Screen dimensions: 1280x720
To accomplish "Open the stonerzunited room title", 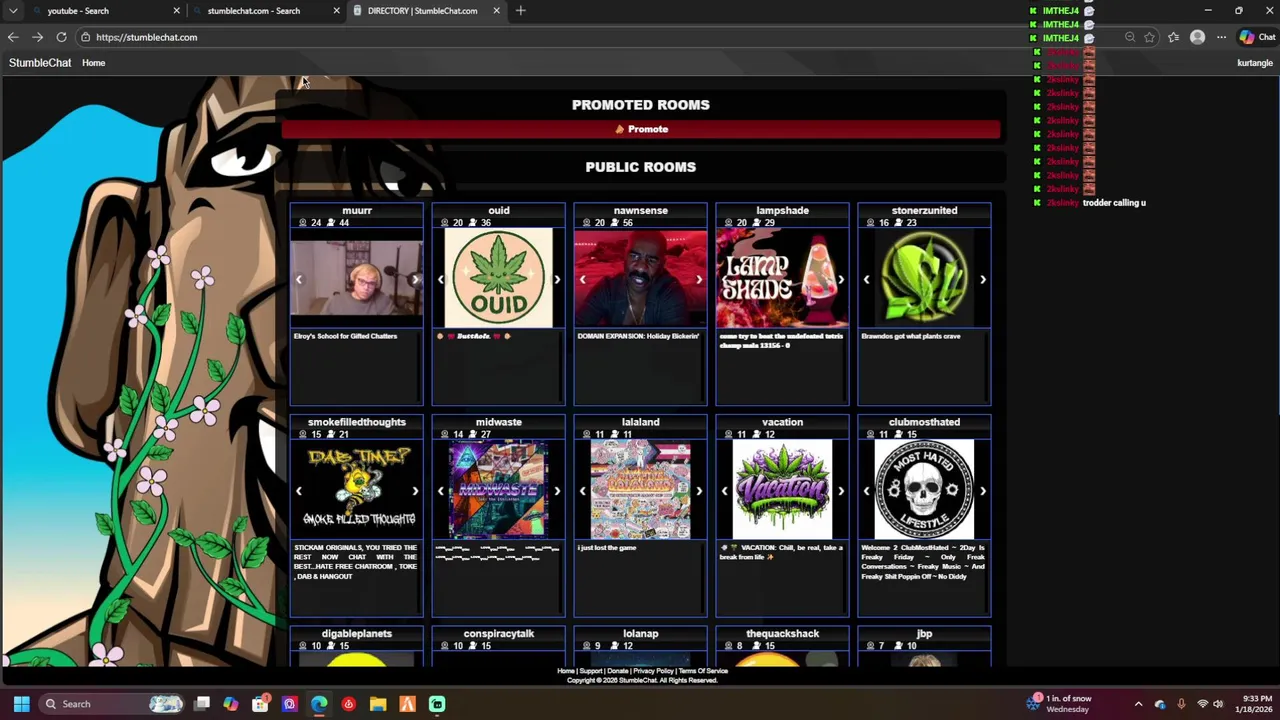I will point(925,210).
